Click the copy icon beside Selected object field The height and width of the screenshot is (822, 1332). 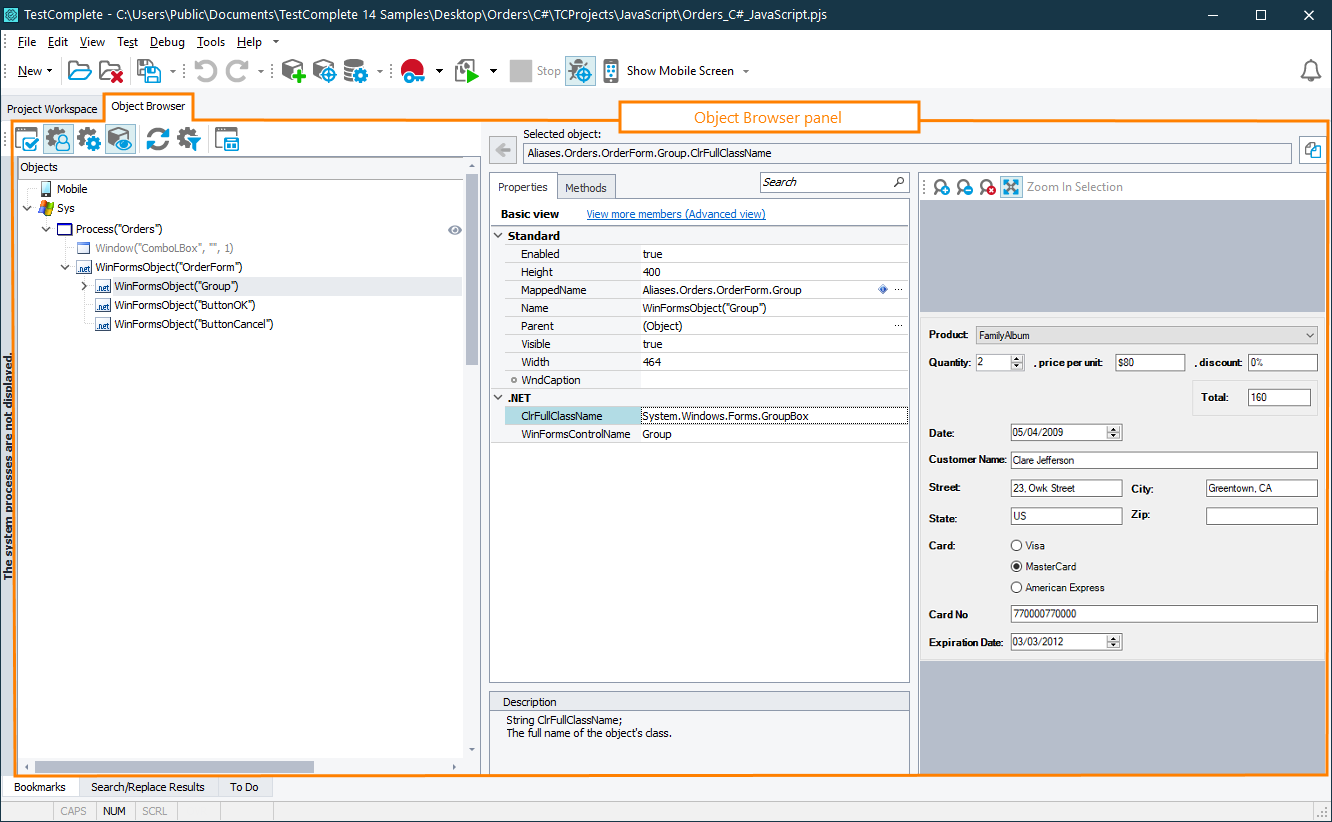tap(1312, 151)
